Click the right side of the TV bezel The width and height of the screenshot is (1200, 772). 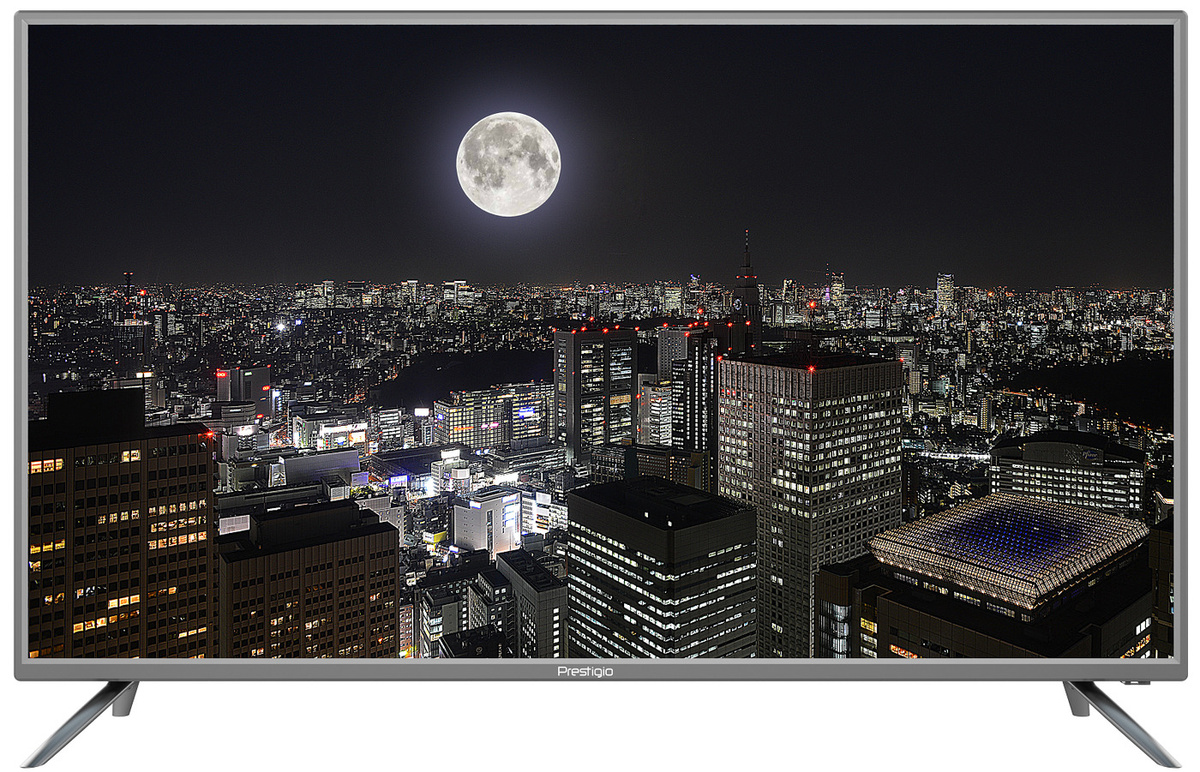1180,340
